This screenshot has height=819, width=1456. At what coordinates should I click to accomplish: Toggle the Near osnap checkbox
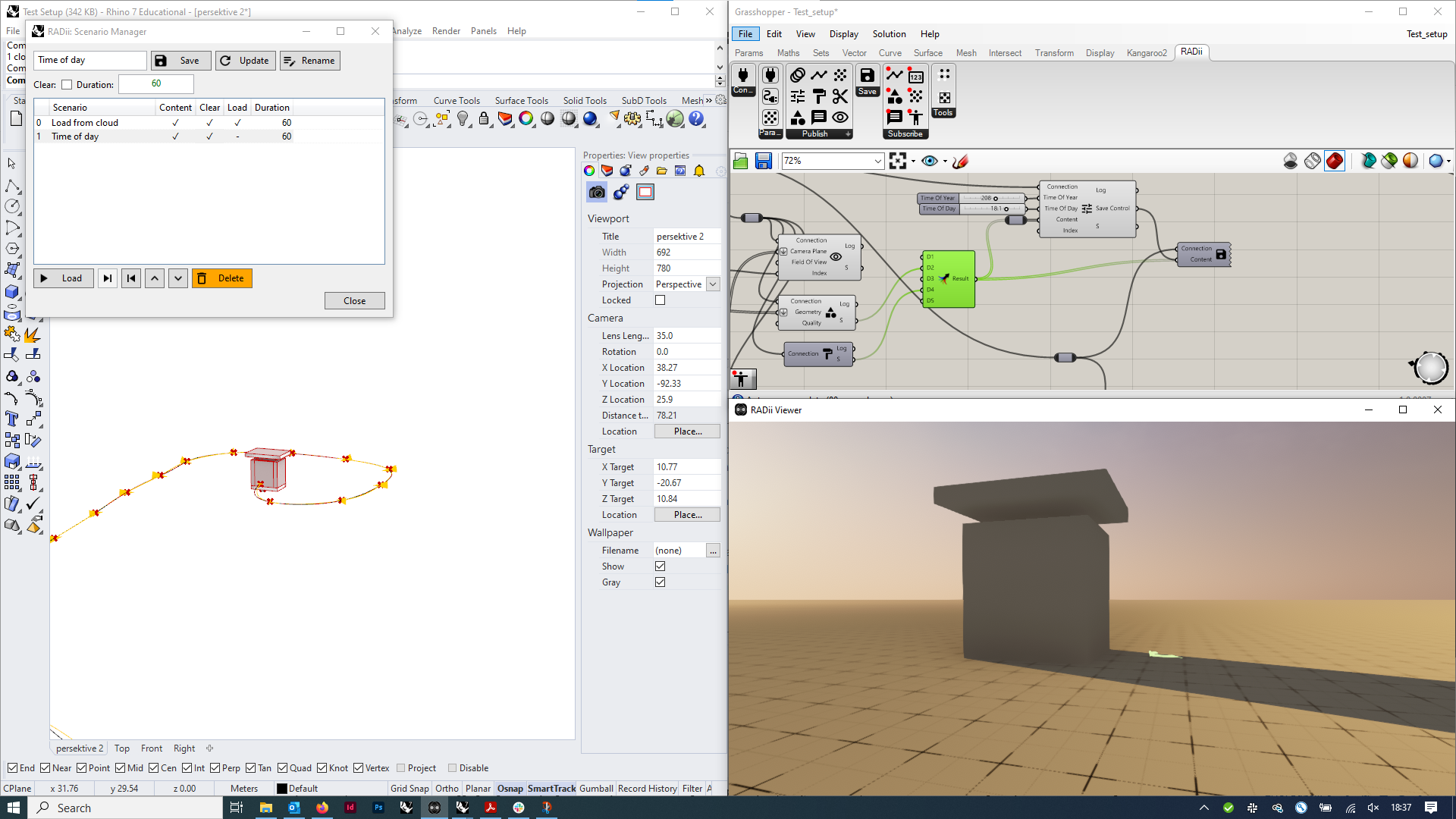point(45,768)
